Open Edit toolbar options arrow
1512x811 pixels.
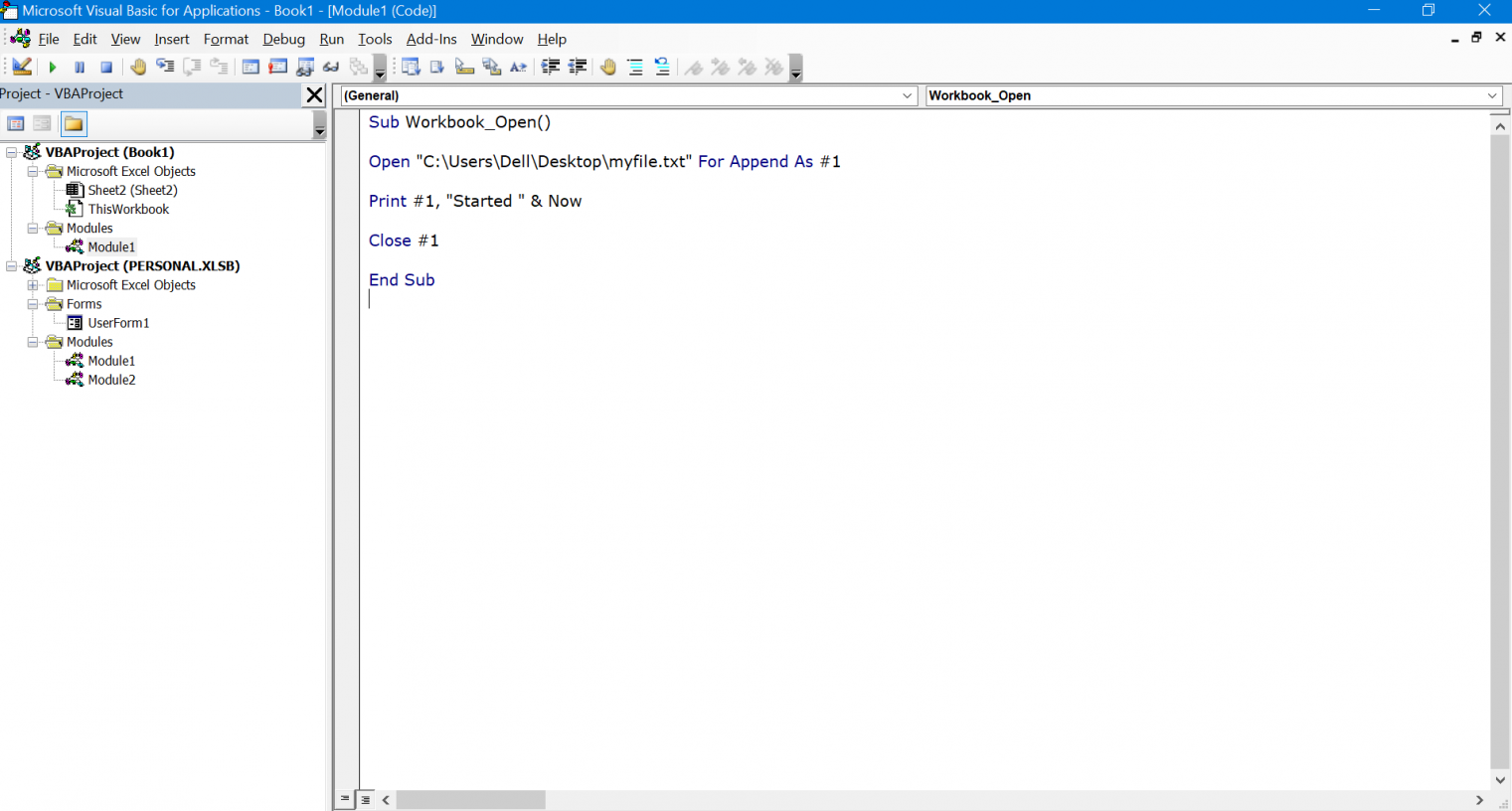point(795,68)
